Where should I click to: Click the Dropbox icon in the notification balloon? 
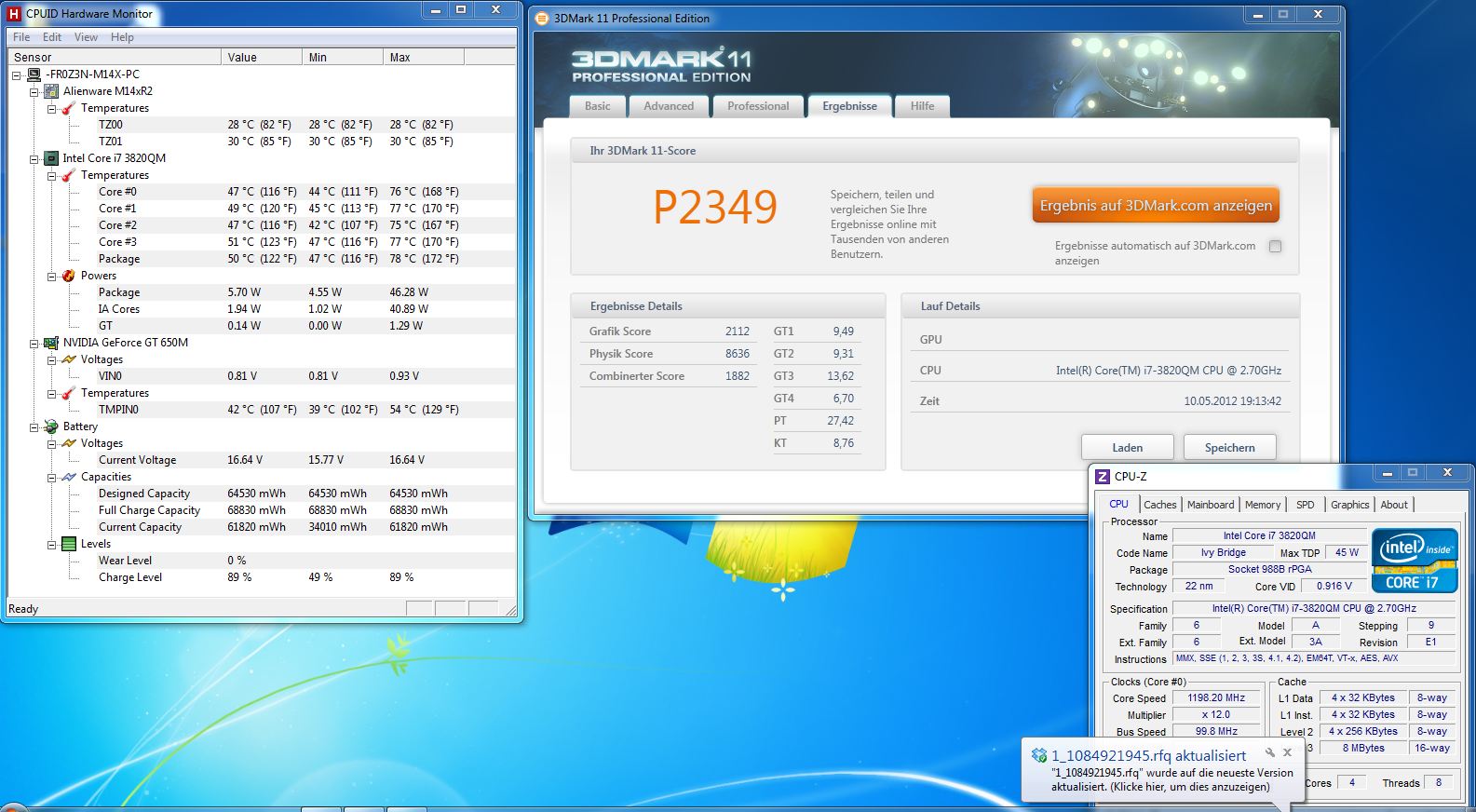click(x=1039, y=756)
